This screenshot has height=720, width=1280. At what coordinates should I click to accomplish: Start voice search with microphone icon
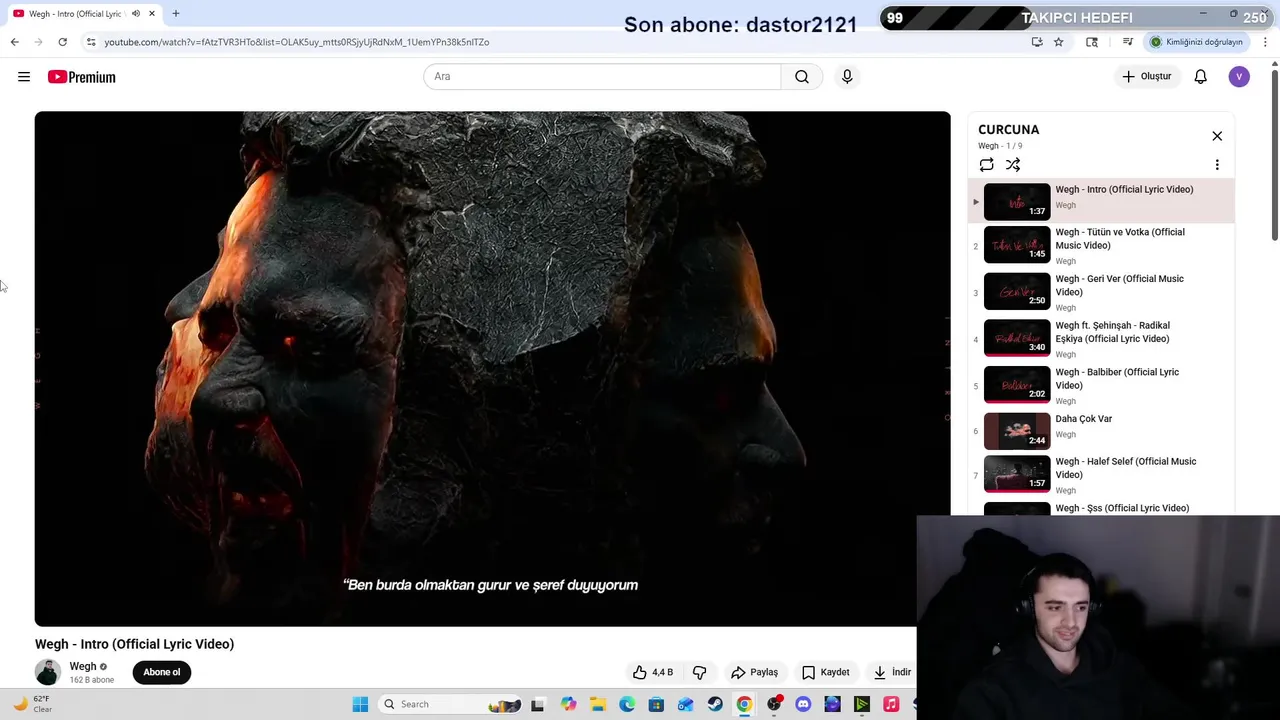tap(847, 77)
